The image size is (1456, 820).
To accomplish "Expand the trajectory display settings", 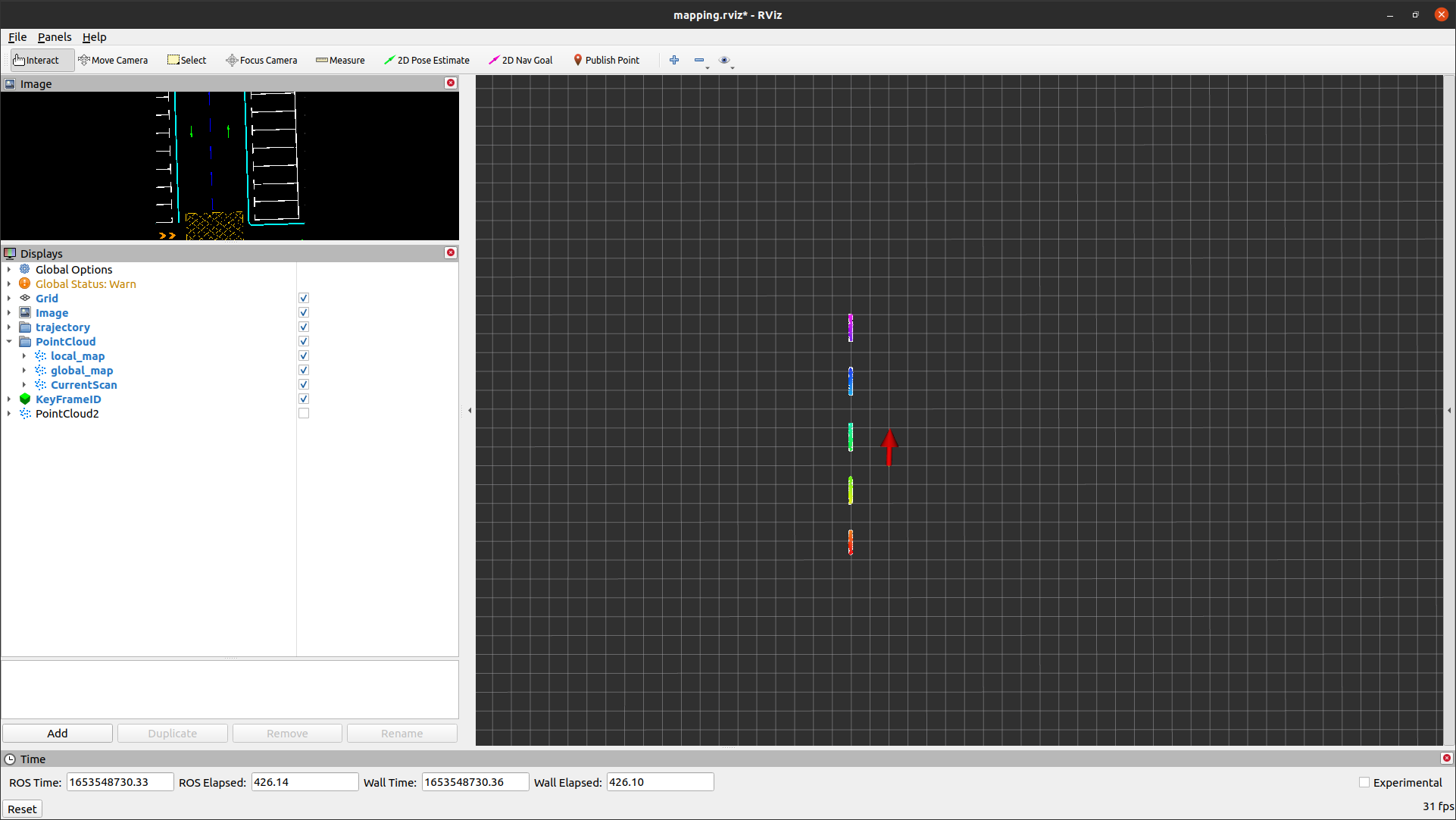I will pos(9,327).
